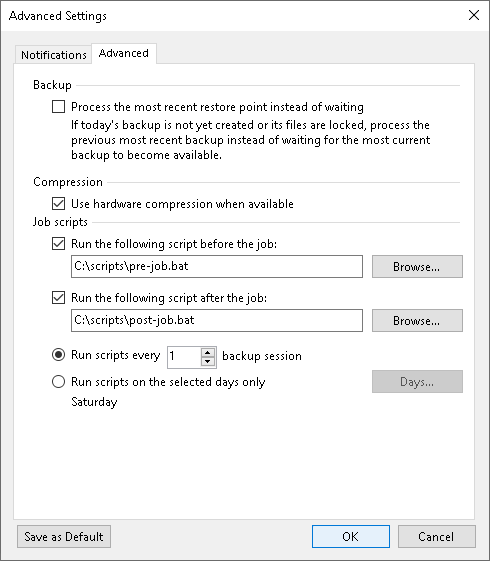Click the Compression section heading
This screenshot has width=490, height=561.
coord(68,182)
